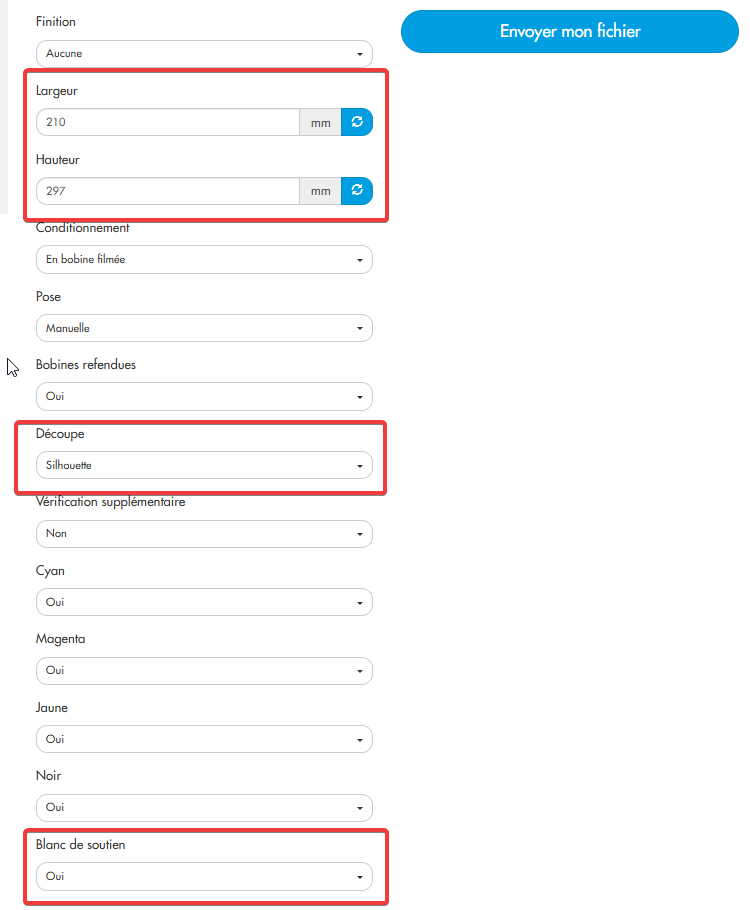This screenshot has width=750, height=910.
Task: Open the Blanc de soutien dropdown
Action: coord(204,876)
